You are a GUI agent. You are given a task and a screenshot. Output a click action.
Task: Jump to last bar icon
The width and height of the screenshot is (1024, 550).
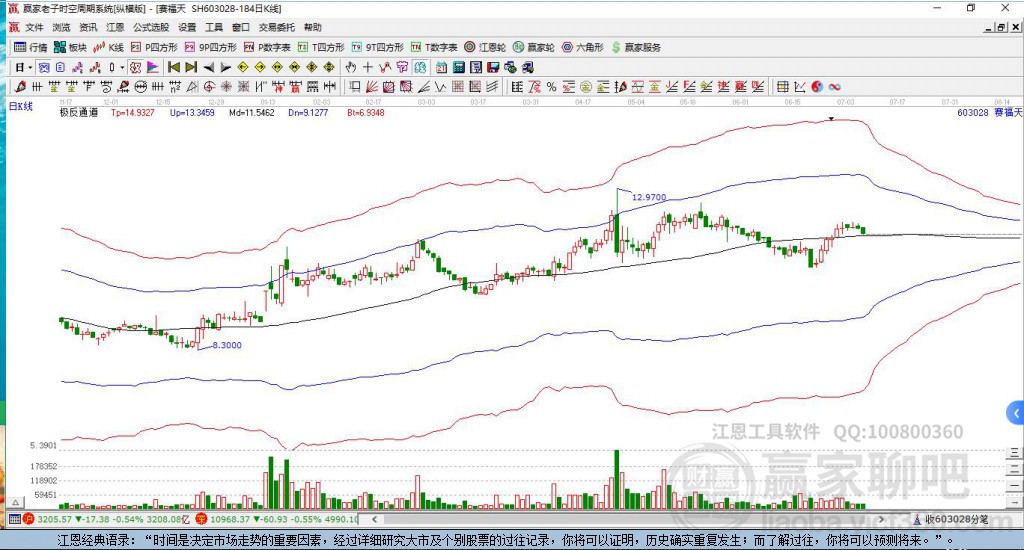[x=191, y=67]
